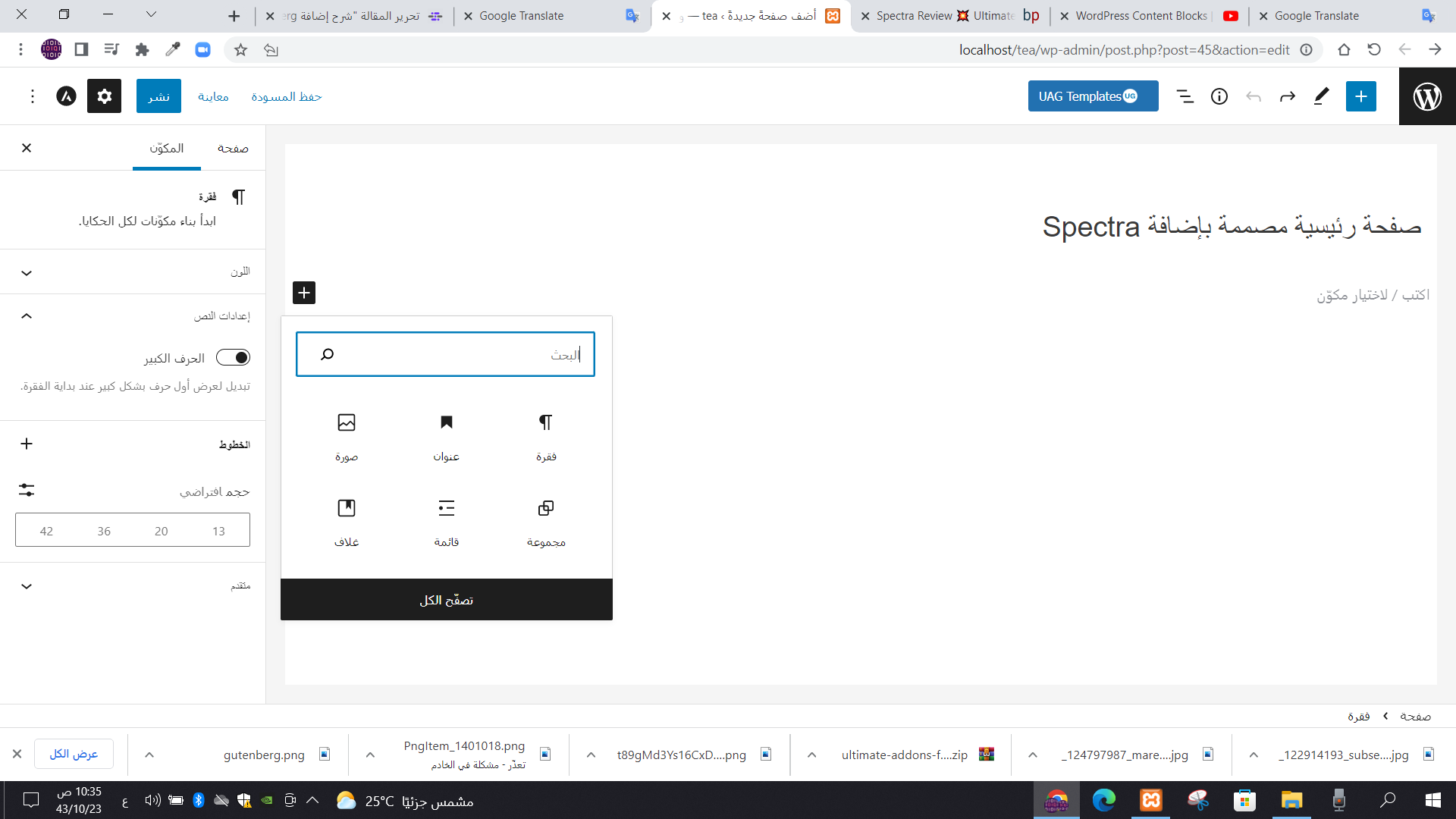Collapse the text settings (إعدادات النص) panel
This screenshot has width=1456, height=819.
click(x=133, y=315)
